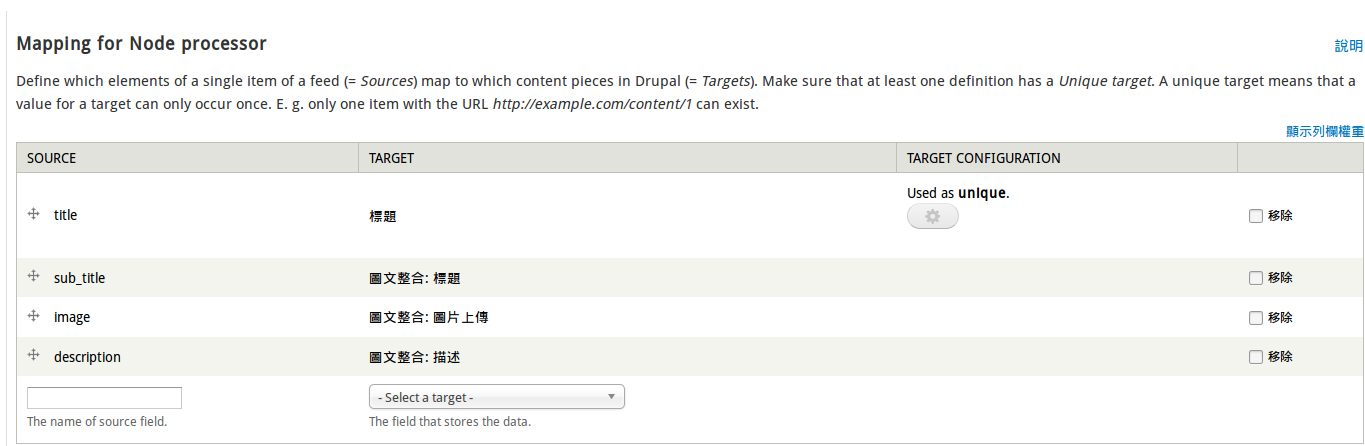Click the SOURCE column header
Image resolution: width=1365 pixels, height=446 pixels.
point(52,158)
